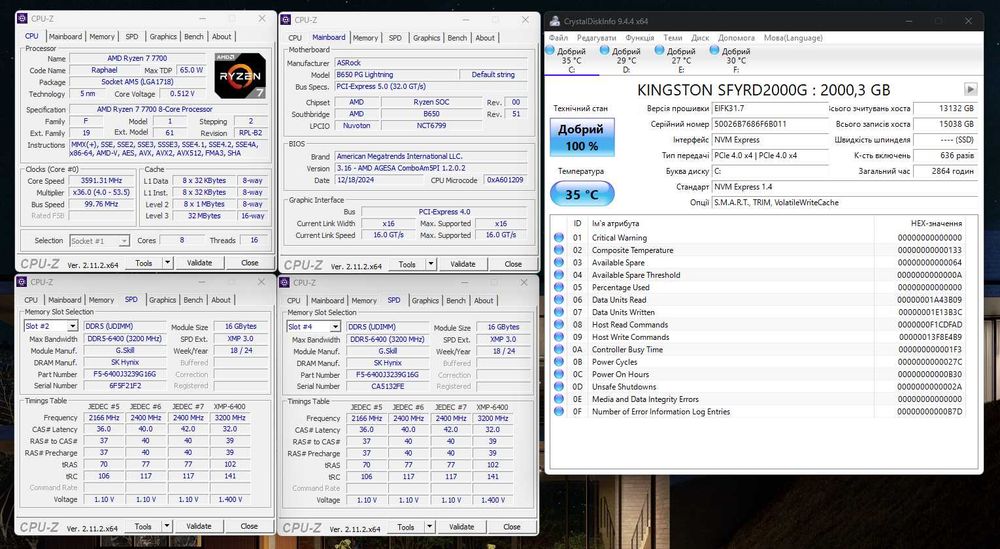Expand the Tools arrow in the Slot #4 window
1000x549 pixels.
[430, 527]
